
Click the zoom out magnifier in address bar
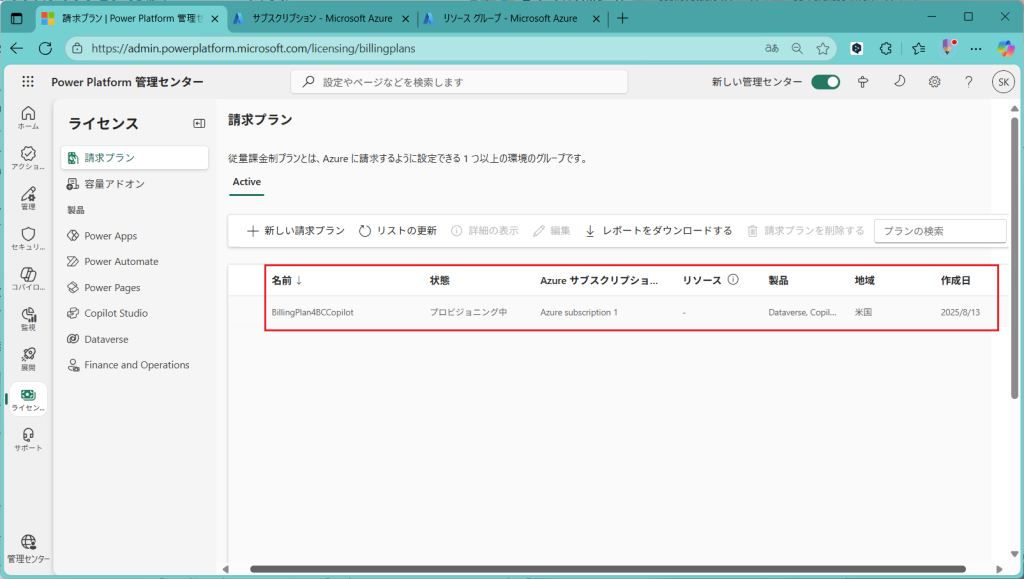797,48
